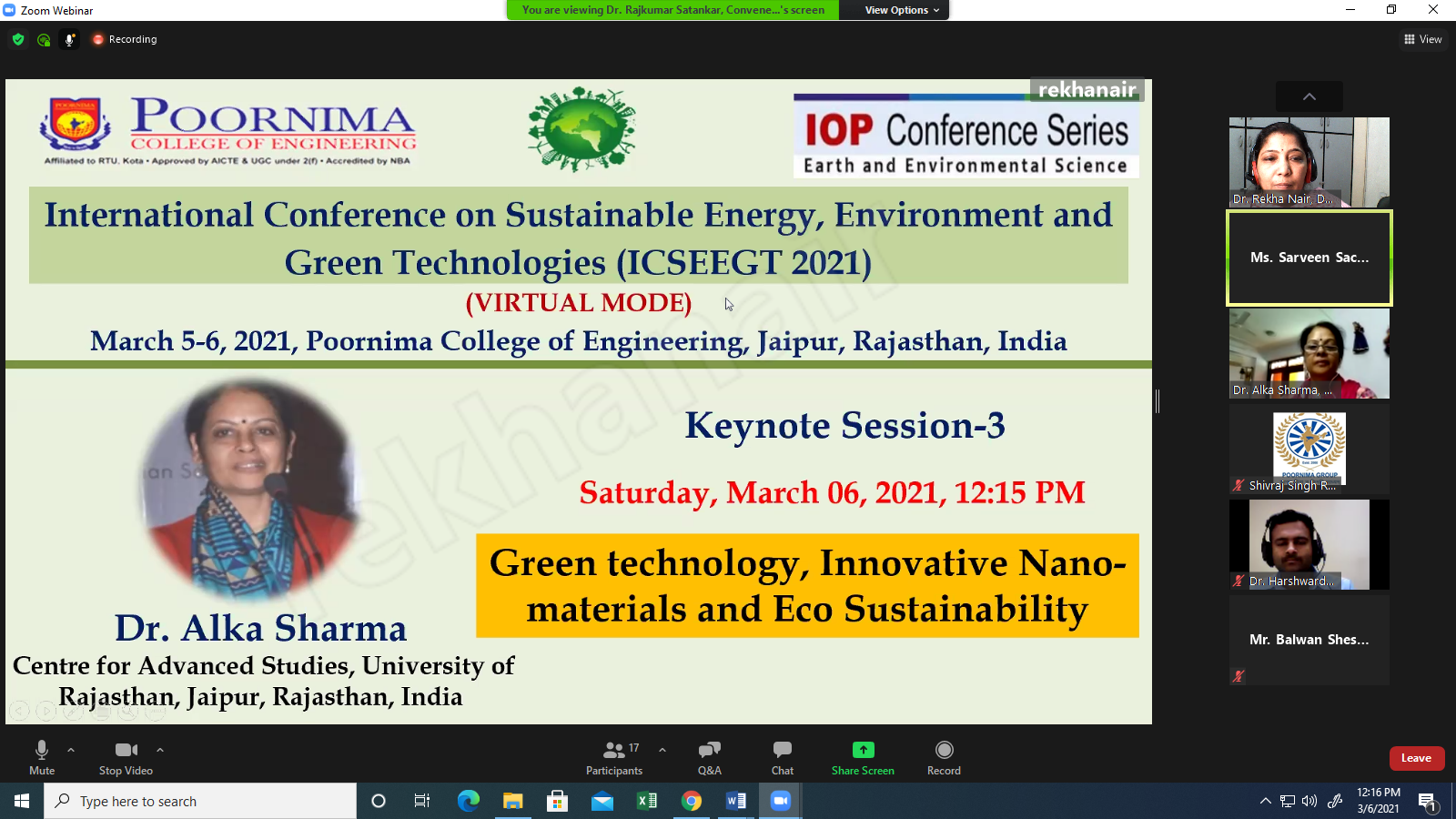Click the Zoom icon in the taskbar
Image resolution: width=1456 pixels, height=819 pixels.
tap(781, 801)
